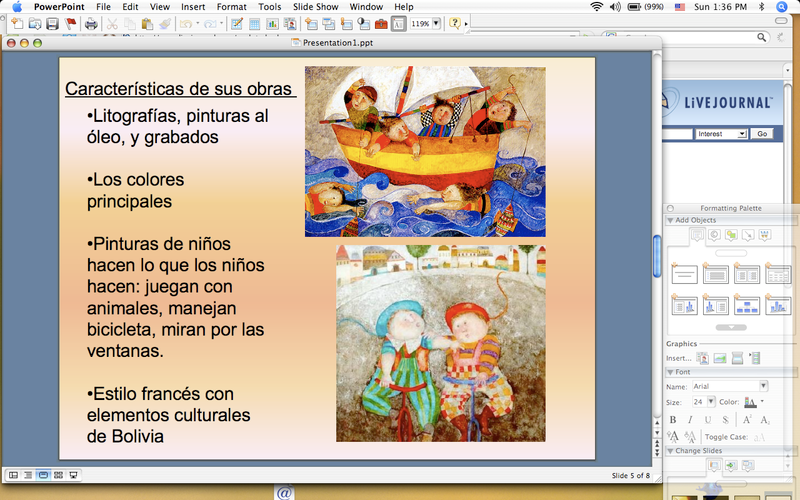800x500 pixels.
Task: Click the Undo arrow icon
Action: [186, 23]
